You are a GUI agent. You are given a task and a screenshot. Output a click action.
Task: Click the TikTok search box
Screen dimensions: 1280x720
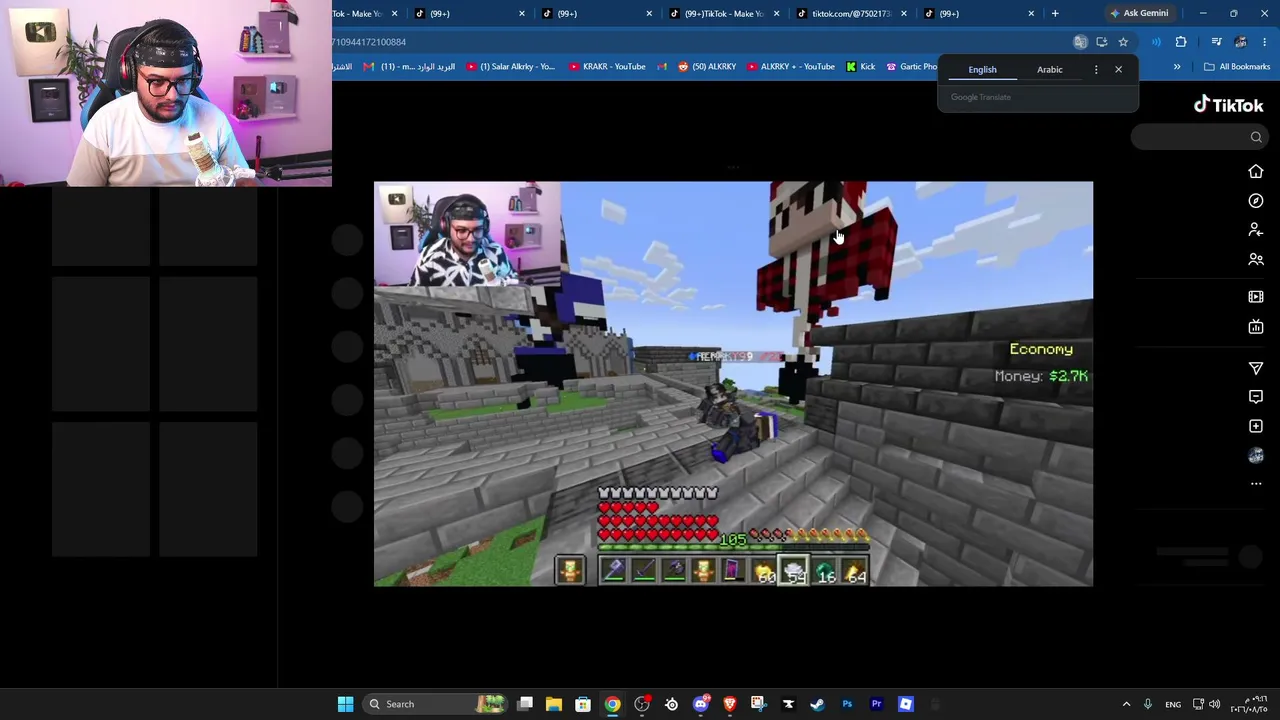click(1200, 137)
